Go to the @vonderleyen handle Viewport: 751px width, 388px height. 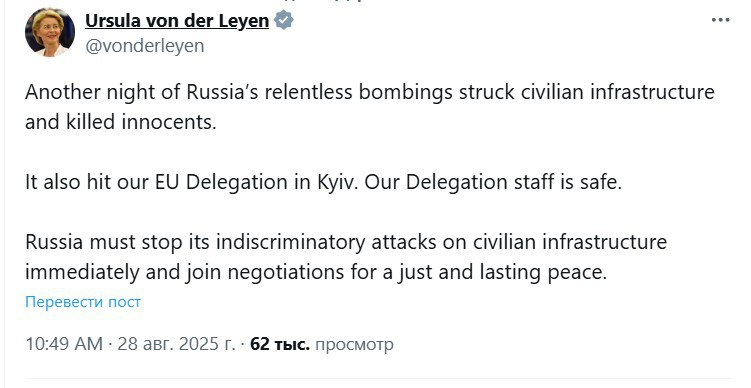tap(144, 46)
